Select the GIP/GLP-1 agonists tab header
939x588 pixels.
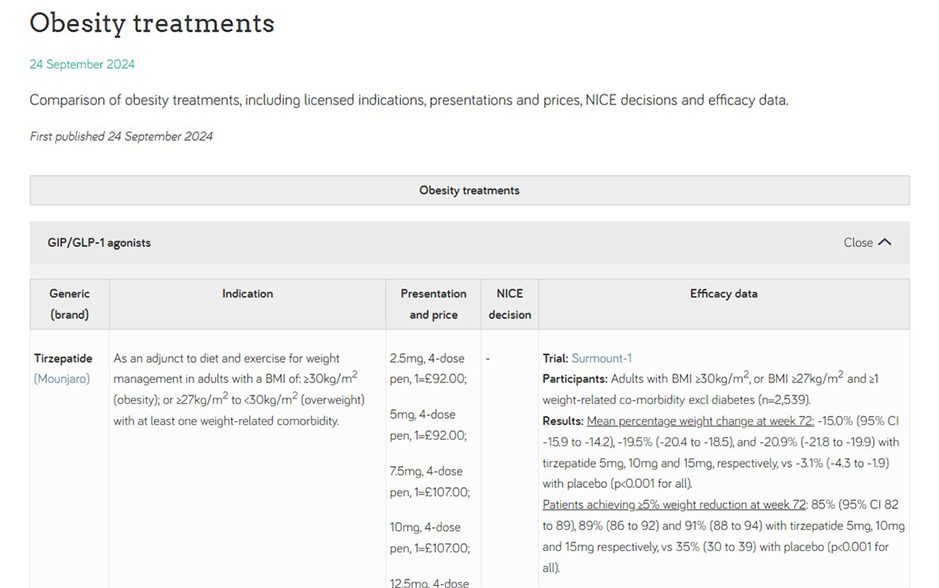(x=99, y=242)
